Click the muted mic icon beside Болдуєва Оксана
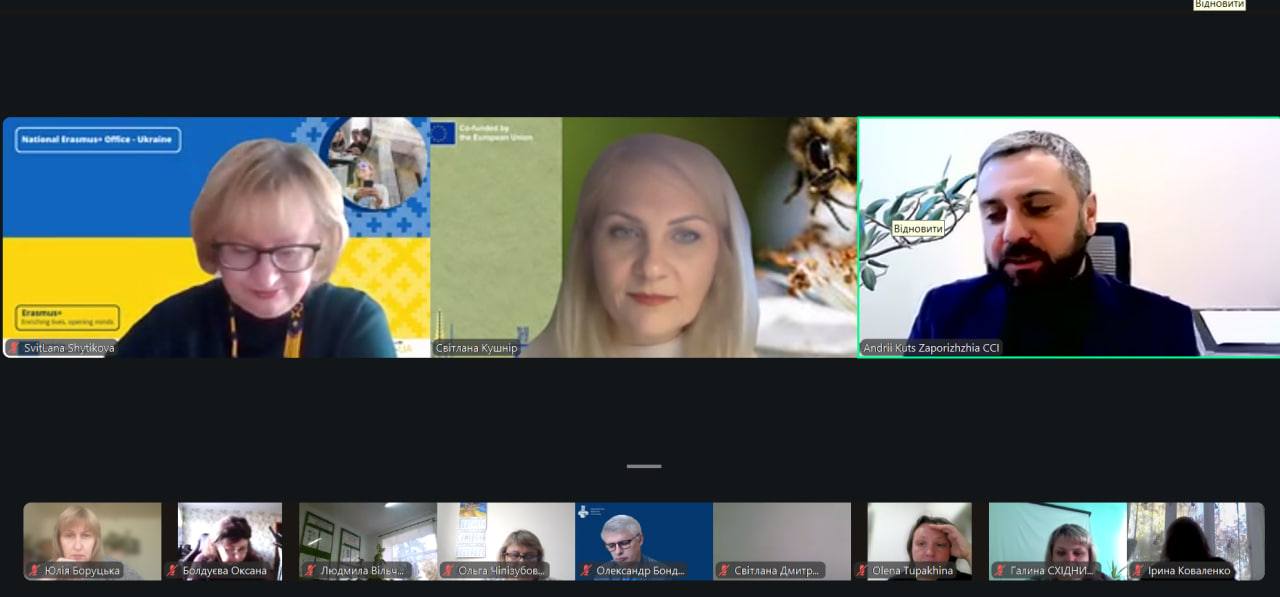The image size is (1280, 597). pos(173,571)
